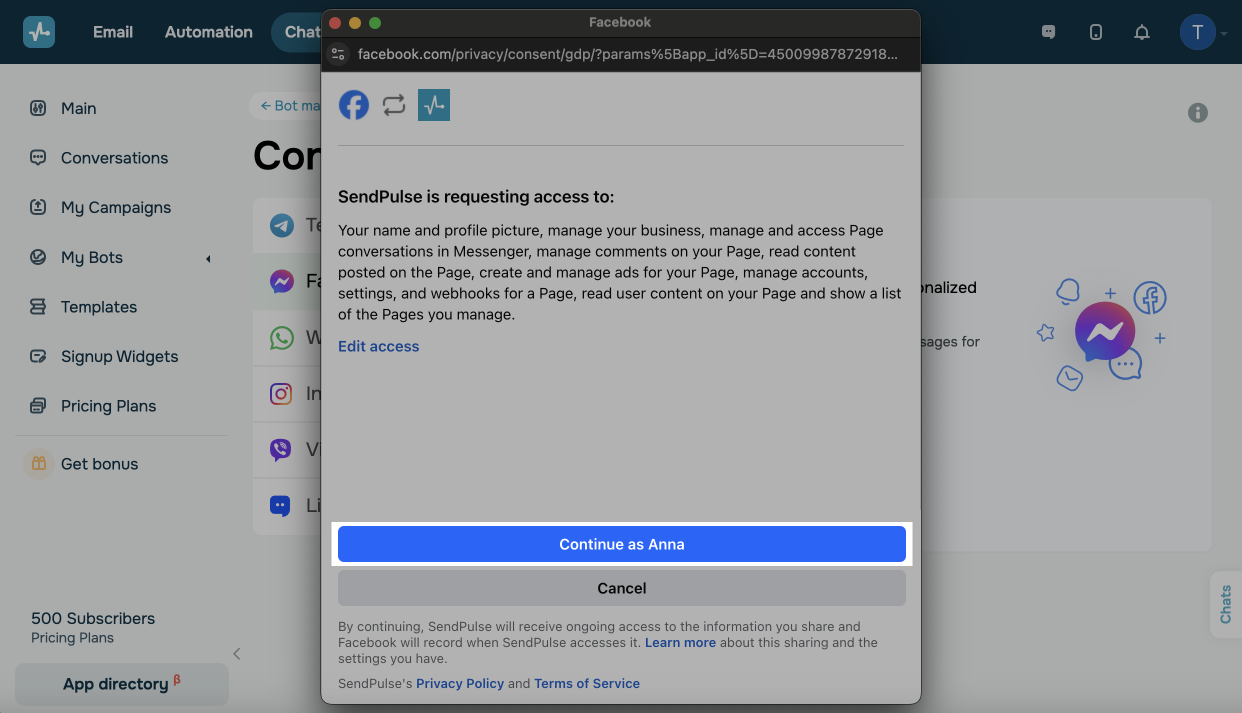1242x713 pixels.
Task: Open the notifications bell
Action: (x=1142, y=32)
